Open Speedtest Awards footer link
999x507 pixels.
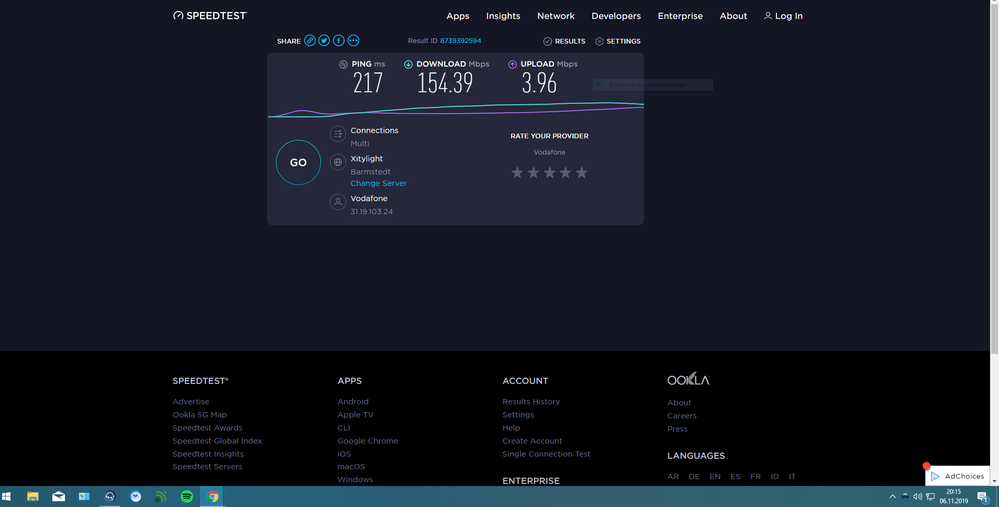pos(207,428)
